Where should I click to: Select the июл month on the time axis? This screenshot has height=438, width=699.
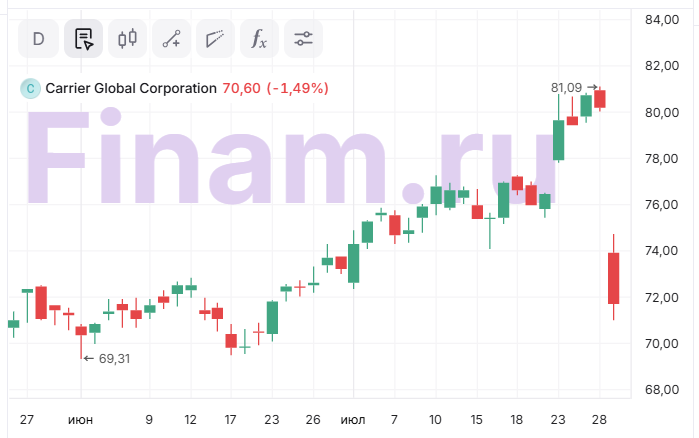tap(353, 419)
